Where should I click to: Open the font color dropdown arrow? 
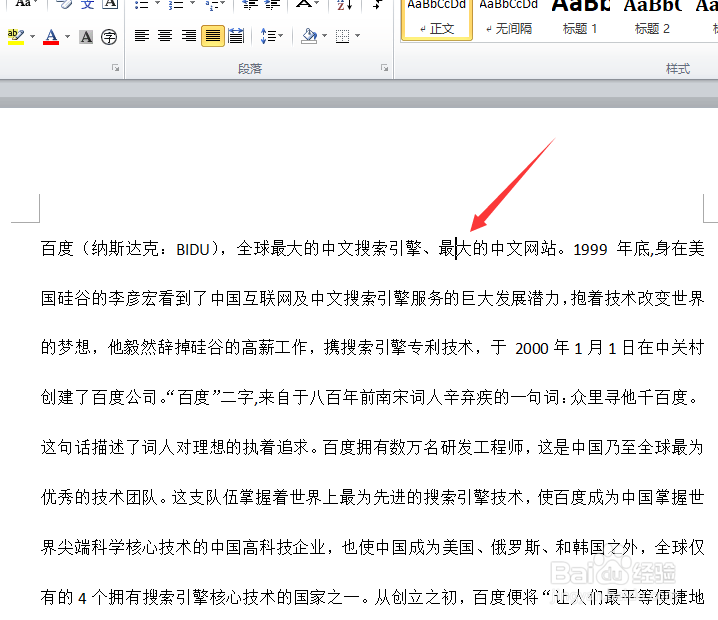tap(67, 36)
